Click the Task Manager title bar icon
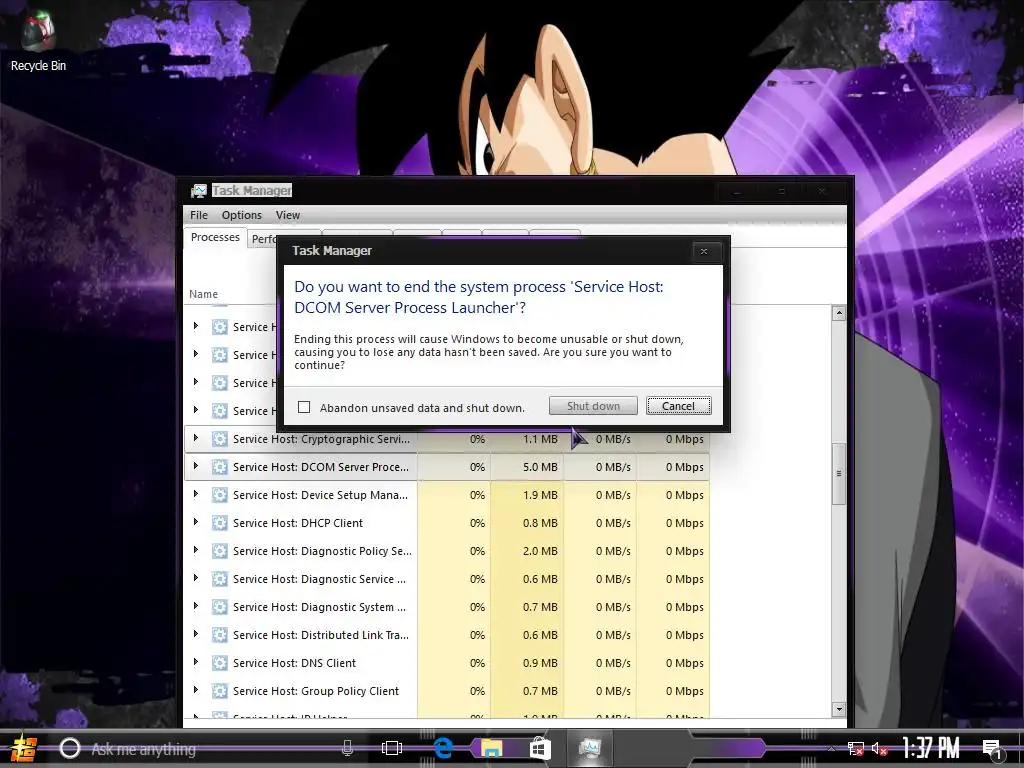 click(x=199, y=191)
